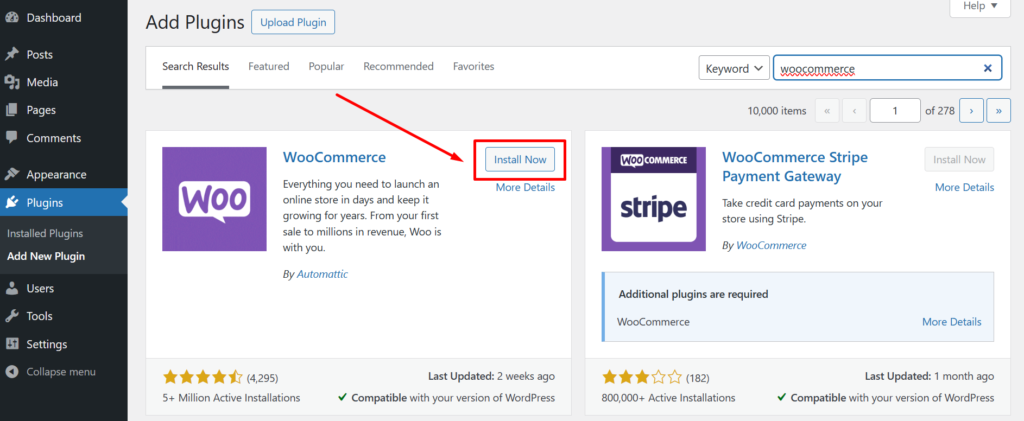Screen dimensions: 1024x421
Task: Open the Keyword search type dropdown
Action: [734, 68]
